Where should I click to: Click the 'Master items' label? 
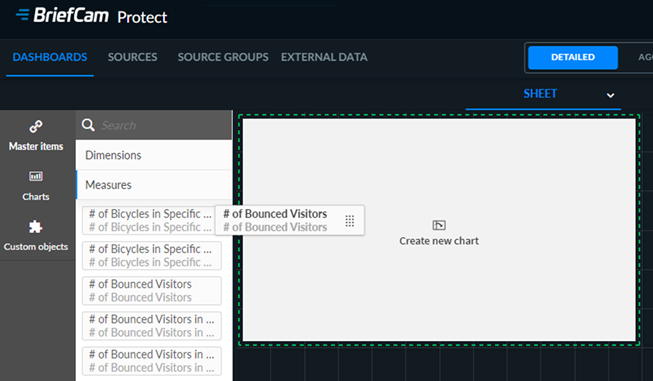tap(36, 146)
